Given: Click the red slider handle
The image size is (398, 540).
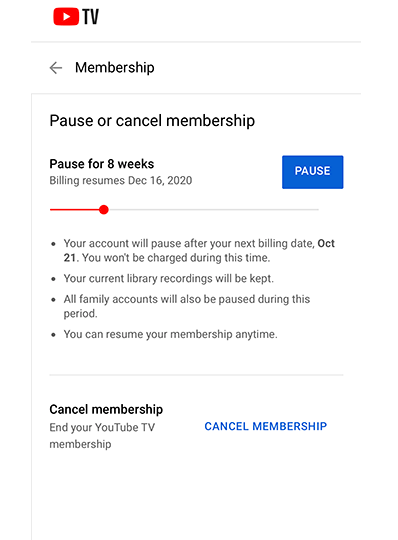Looking at the screenshot, I should point(104,209).
